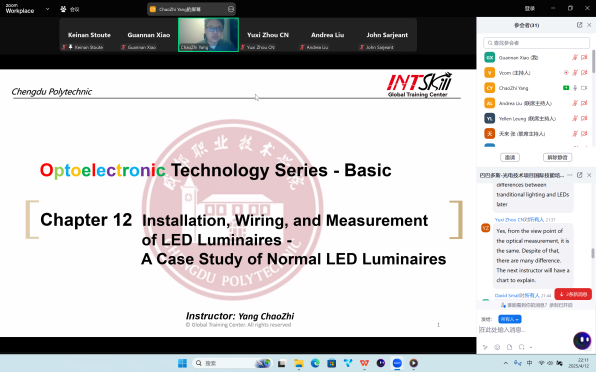The width and height of the screenshot is (596, 372).
Task: Click the Invite button below participants list
Action: coord(510,157)
